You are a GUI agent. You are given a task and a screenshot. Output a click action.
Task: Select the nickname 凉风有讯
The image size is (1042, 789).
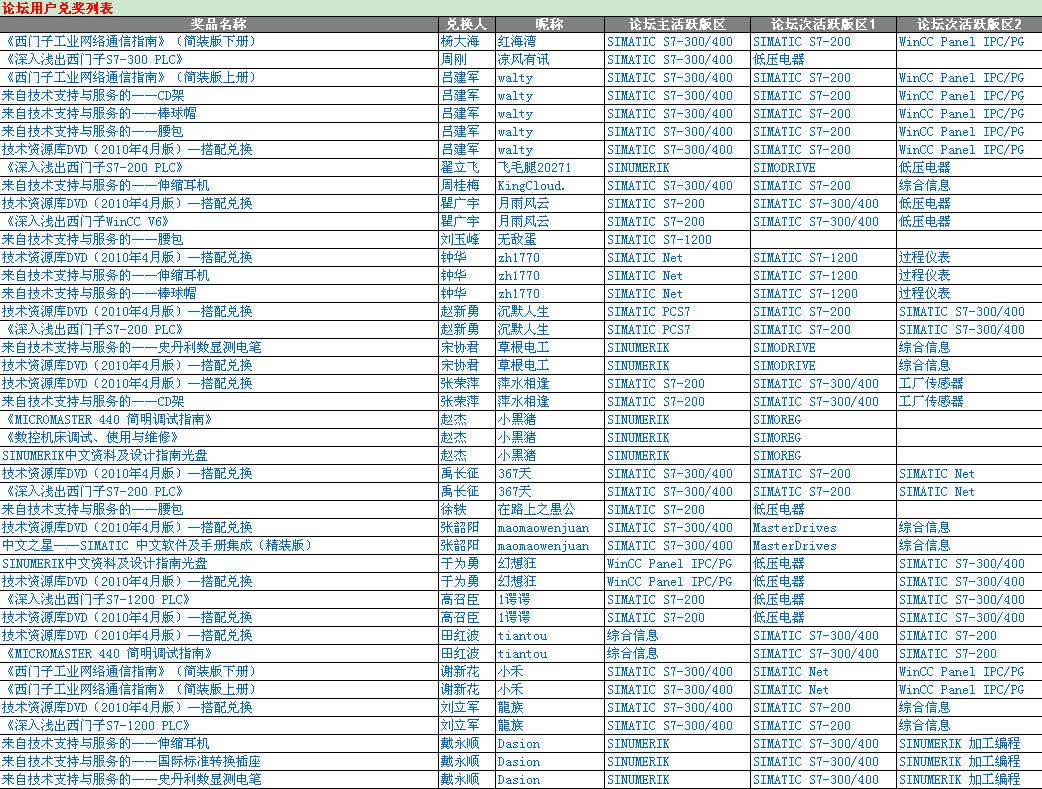(524, 59)
